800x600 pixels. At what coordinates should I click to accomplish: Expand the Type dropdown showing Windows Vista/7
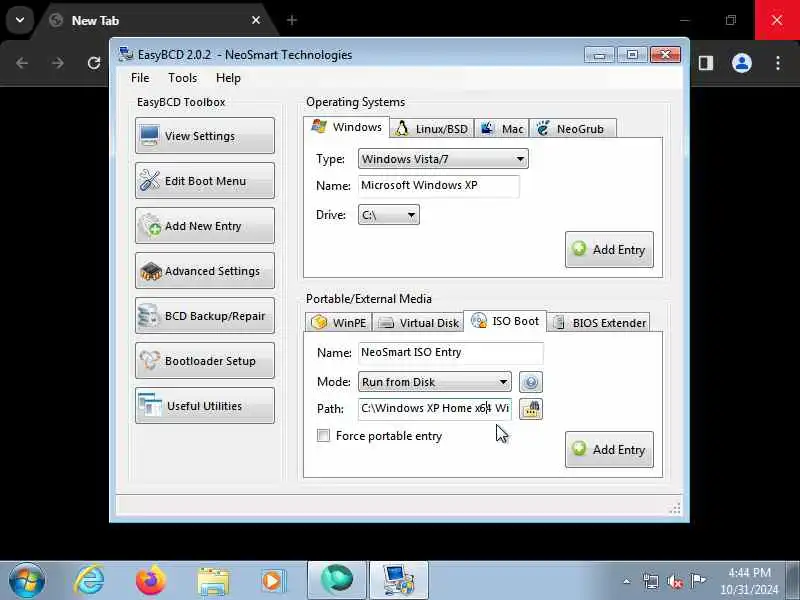pos(443,159)
